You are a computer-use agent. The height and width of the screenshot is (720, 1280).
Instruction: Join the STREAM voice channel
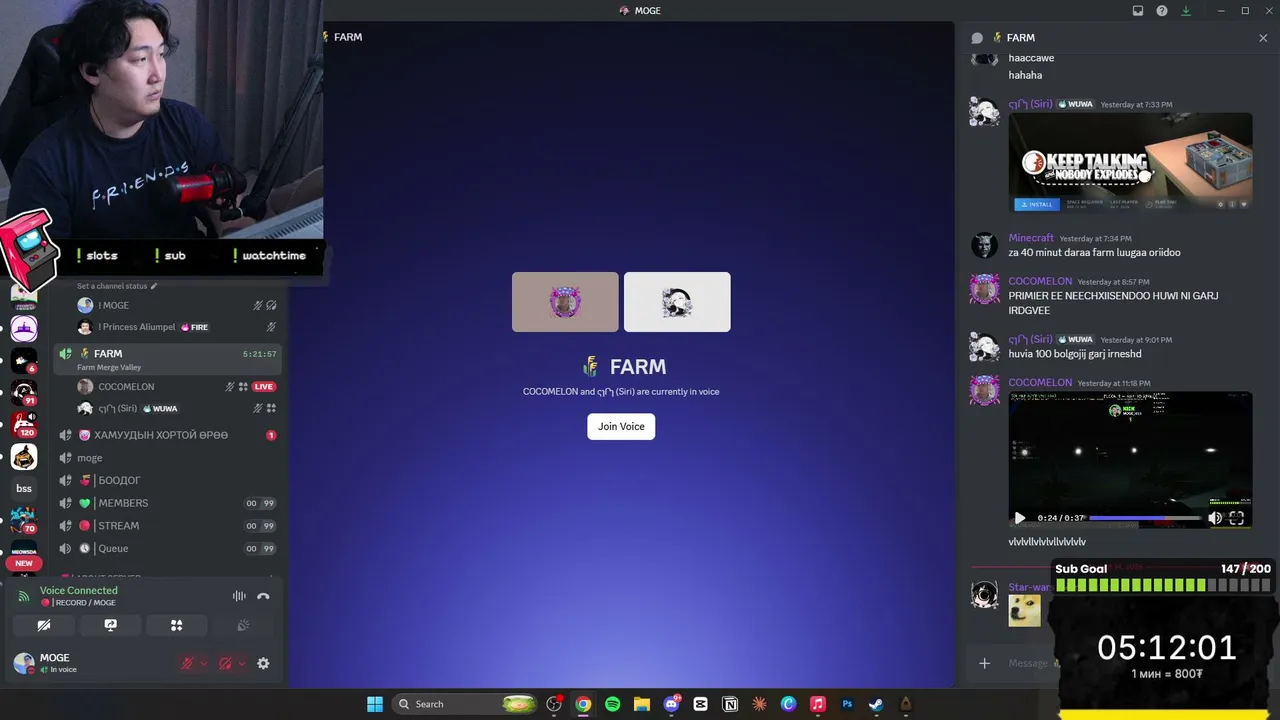pyautogui.click(x=168, y=526)
